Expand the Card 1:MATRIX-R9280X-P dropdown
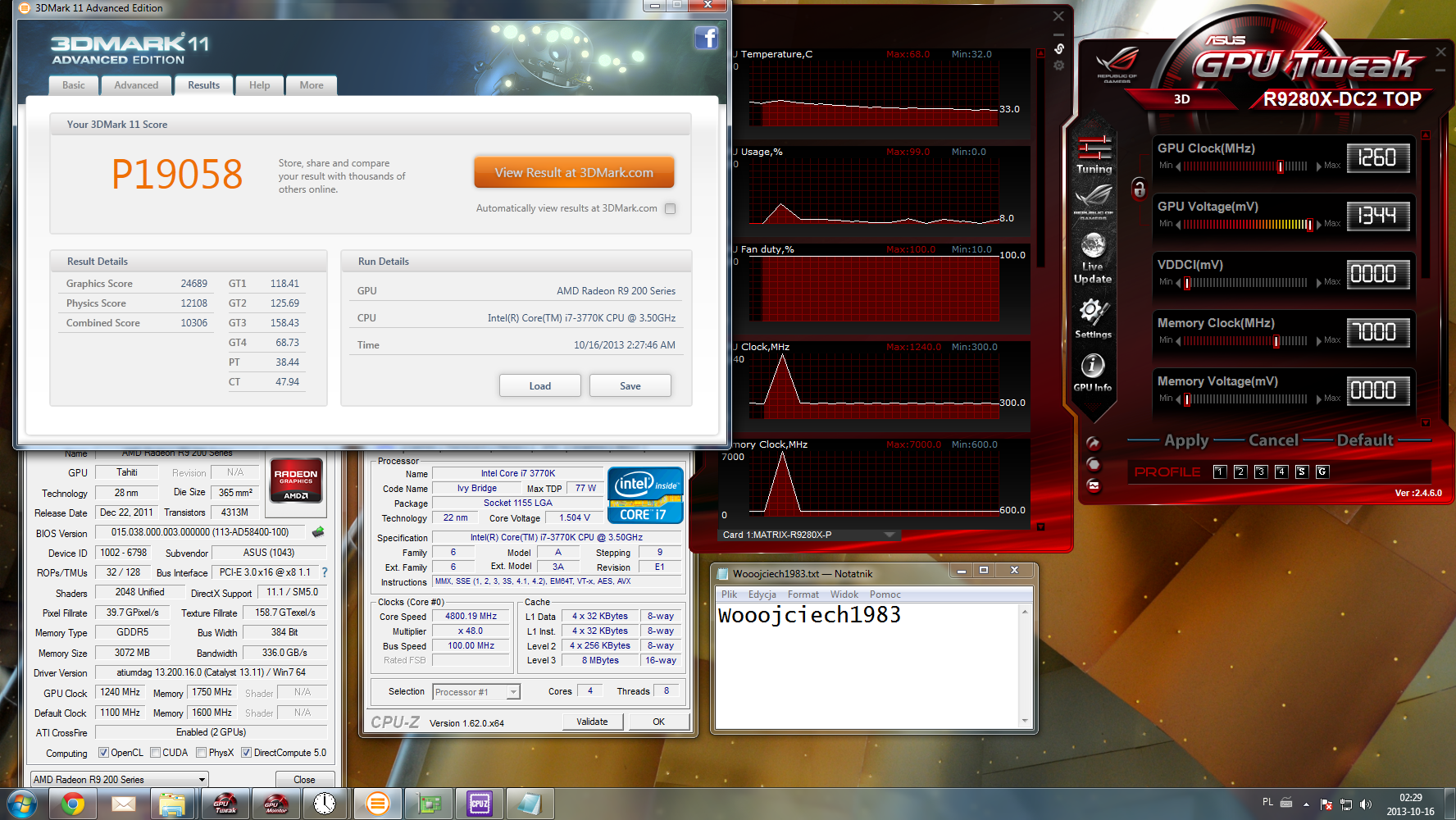This screenshot has width=1456, height=820. tap(890, 535)
